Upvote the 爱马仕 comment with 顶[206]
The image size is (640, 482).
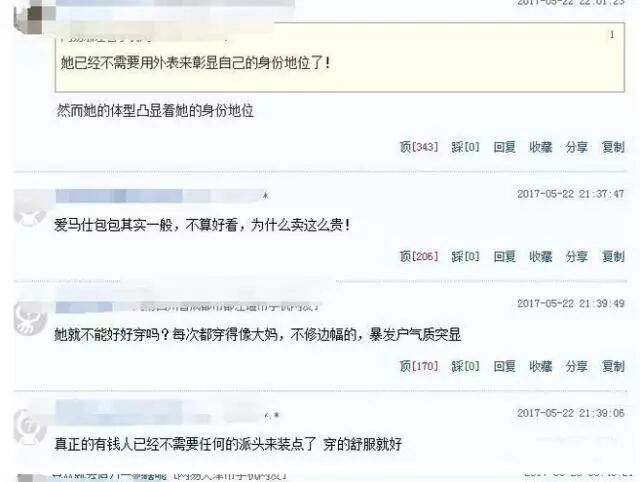(x=419, y=256)
